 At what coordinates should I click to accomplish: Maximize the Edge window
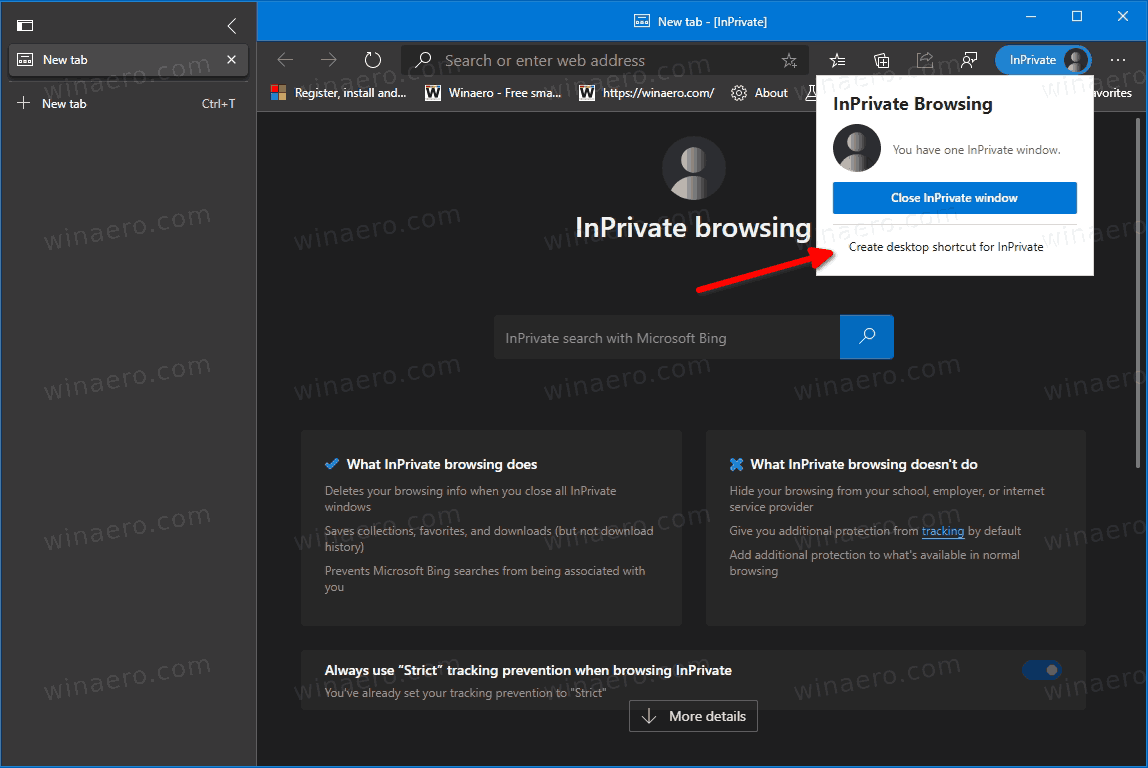pyautogui.click(x=1076, y=16)
